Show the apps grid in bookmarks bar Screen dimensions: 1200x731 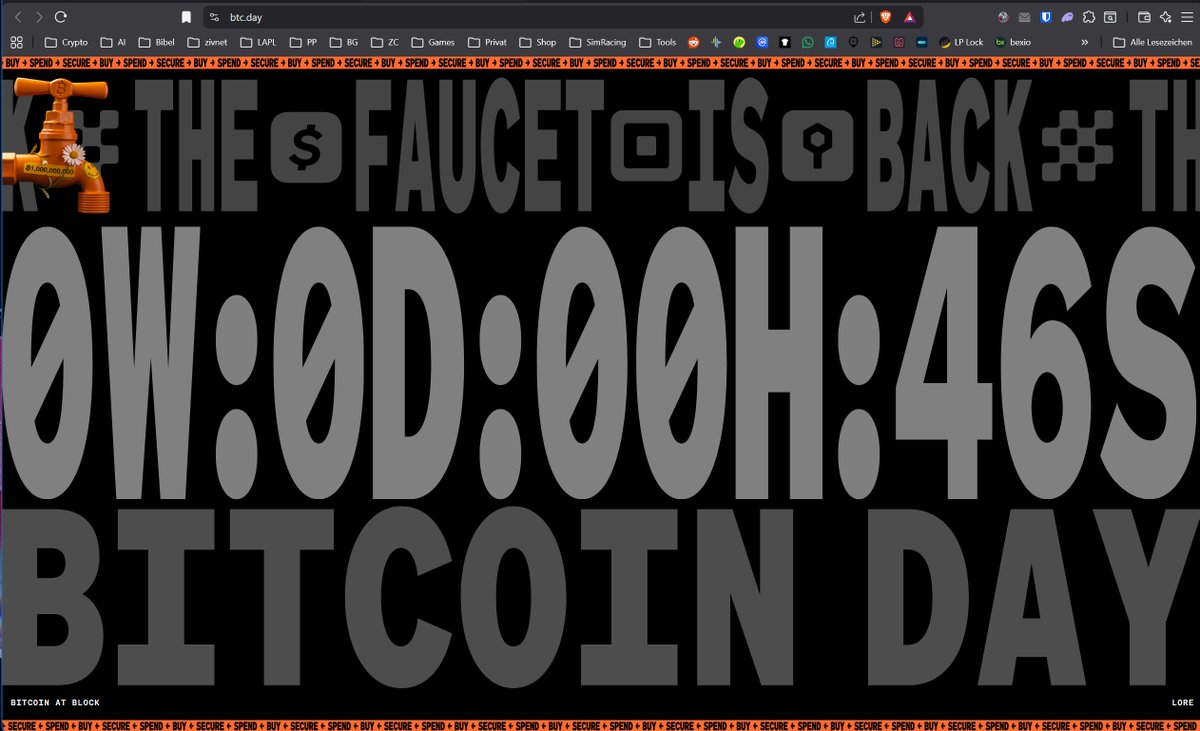[x=16, y=42]
